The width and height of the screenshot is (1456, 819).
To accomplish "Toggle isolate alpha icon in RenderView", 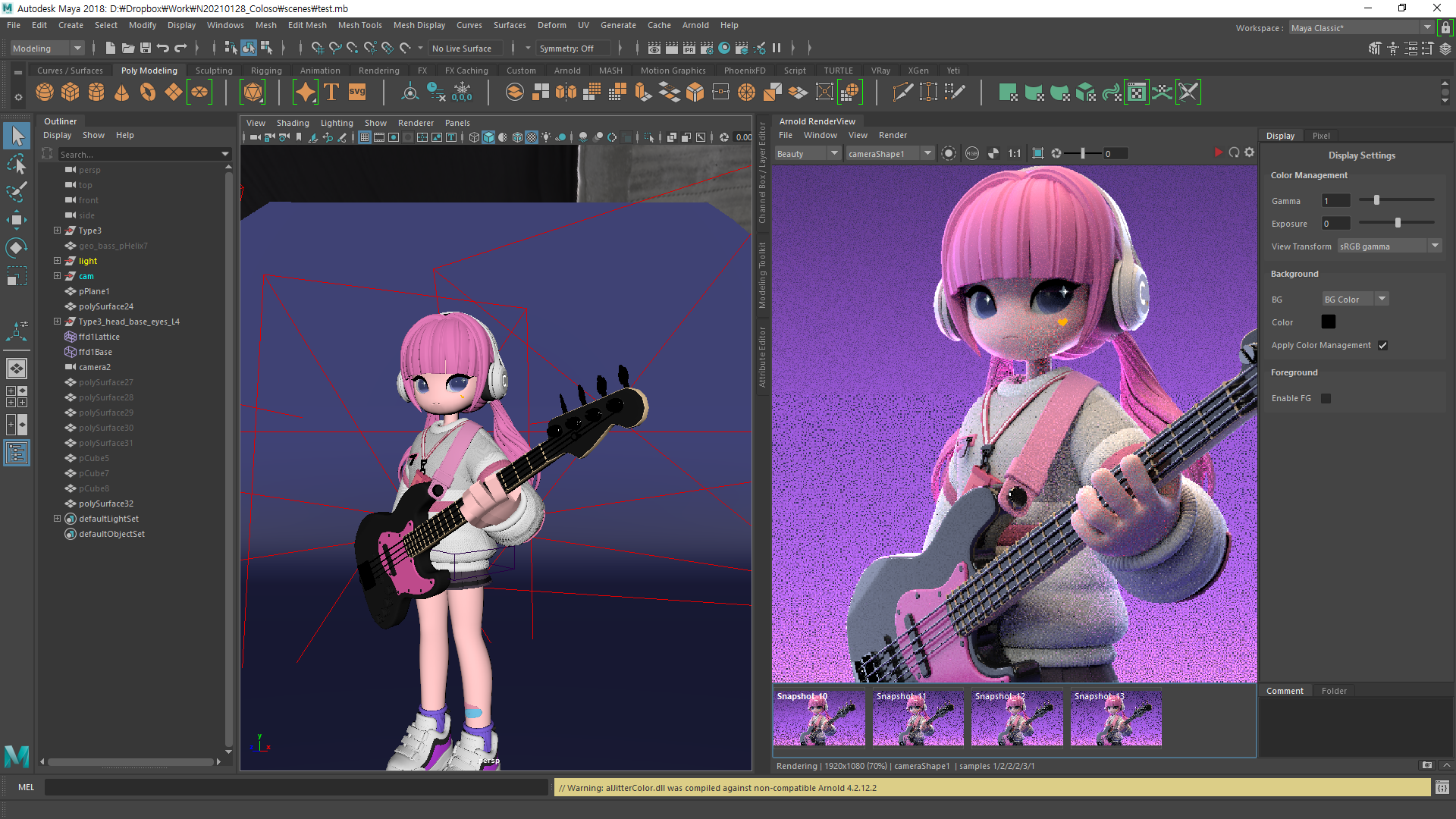I will pyautogui.click(x=993, y=153).
